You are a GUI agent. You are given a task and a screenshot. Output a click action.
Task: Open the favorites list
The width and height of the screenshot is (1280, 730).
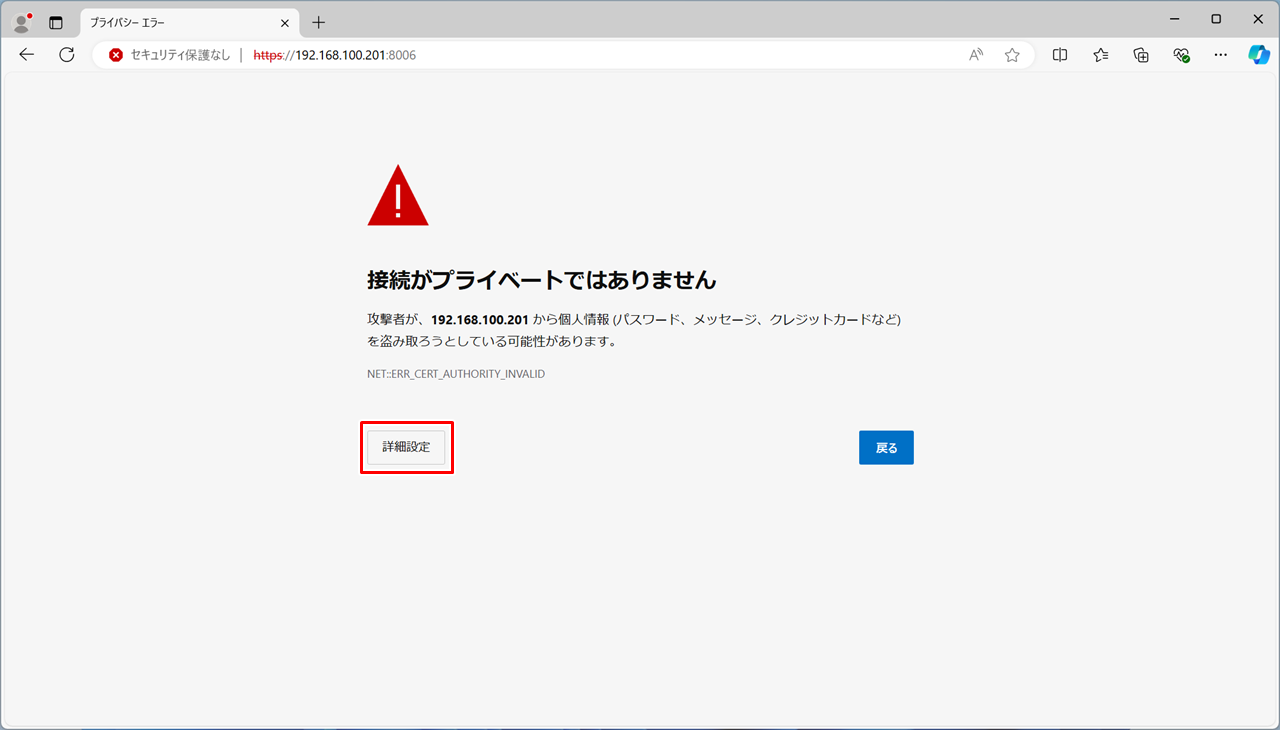click(1100, 55)
